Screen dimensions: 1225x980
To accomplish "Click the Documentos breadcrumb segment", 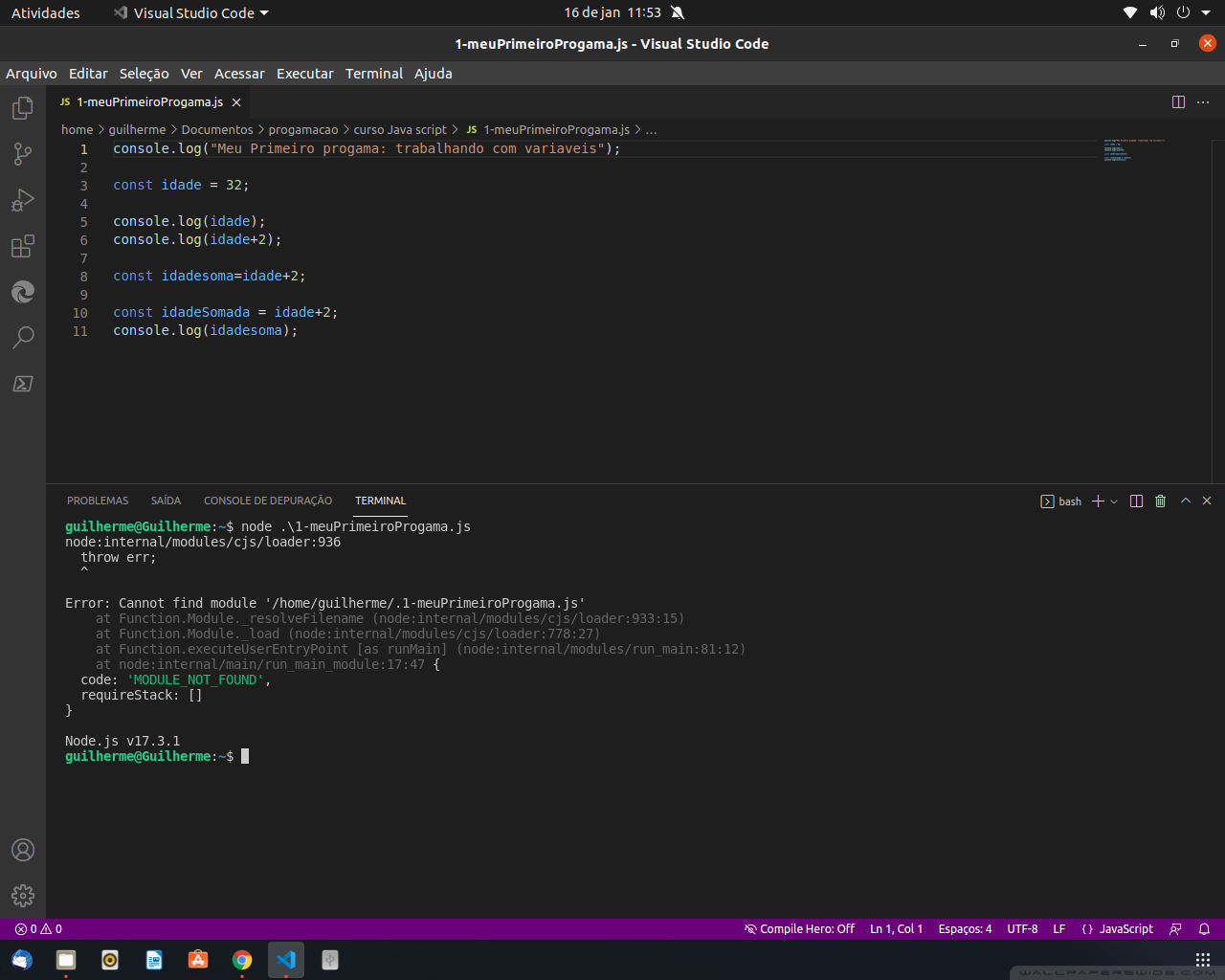I will (217, 130).
